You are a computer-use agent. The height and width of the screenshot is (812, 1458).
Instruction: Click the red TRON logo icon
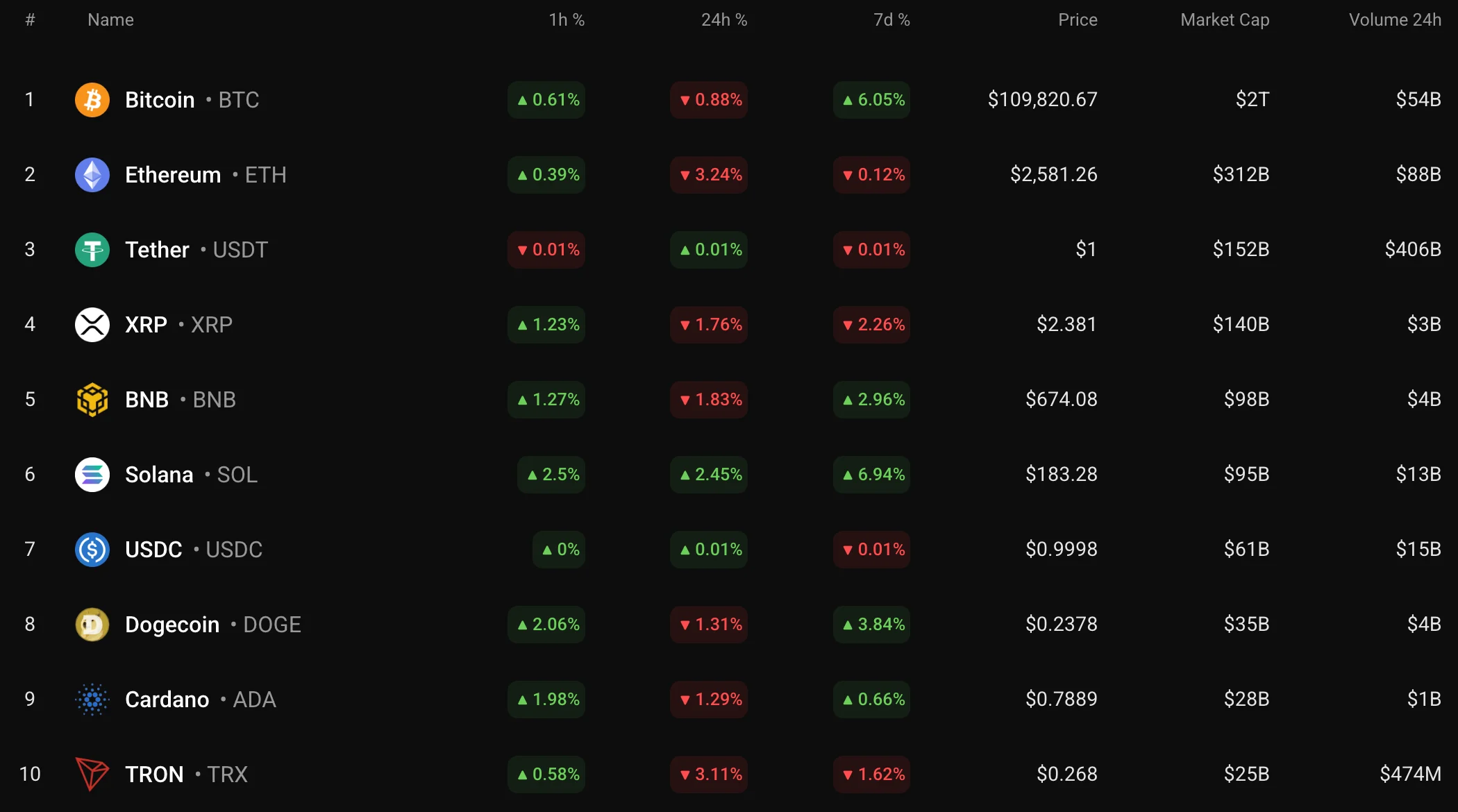(x=92, y=774)
